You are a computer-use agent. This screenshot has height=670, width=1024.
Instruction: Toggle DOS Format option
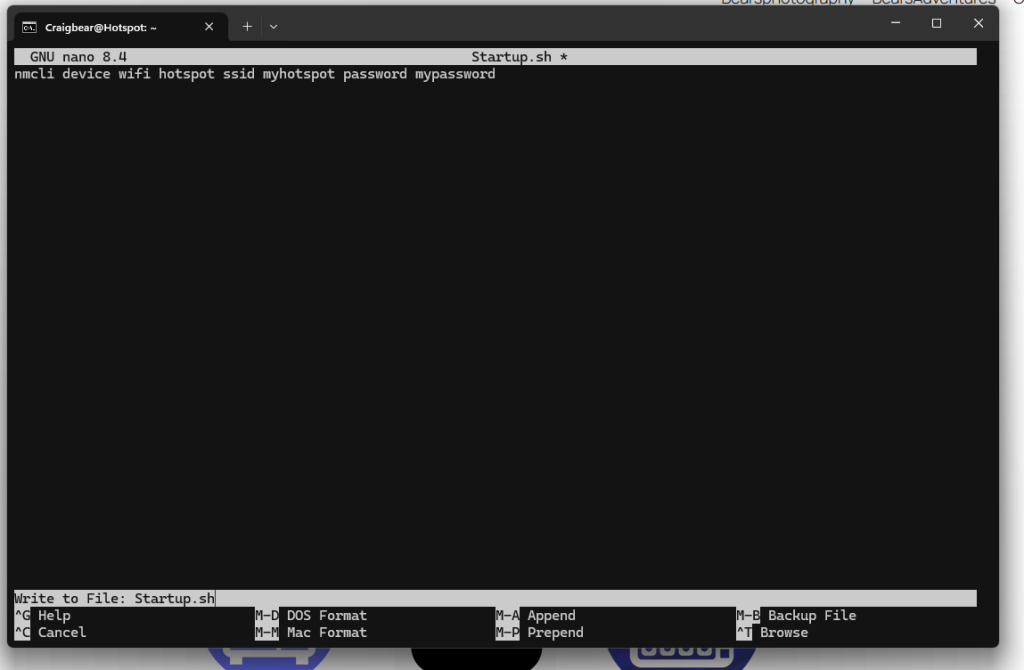[x=326, y=616]
